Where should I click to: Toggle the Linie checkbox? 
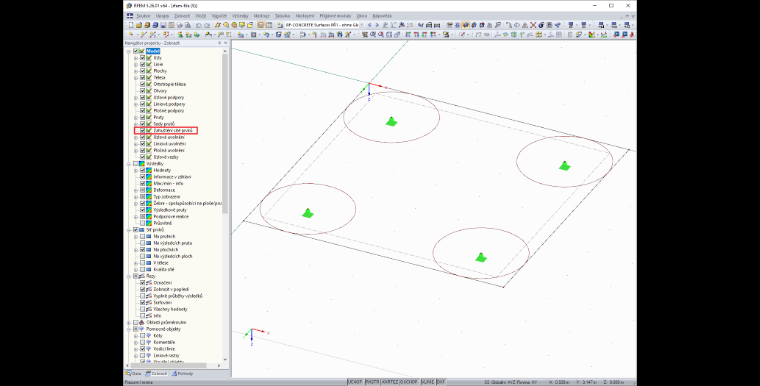(142, 64)
